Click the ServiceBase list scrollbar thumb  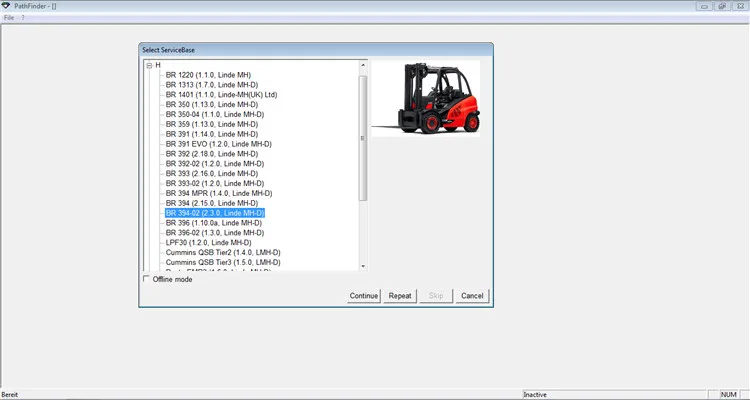tap(363, 138)
